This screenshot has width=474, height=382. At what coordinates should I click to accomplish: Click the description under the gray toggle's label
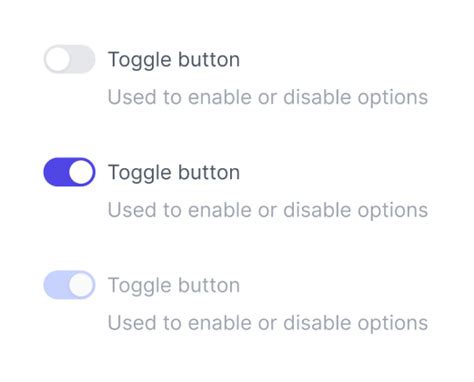pos(268,98)
